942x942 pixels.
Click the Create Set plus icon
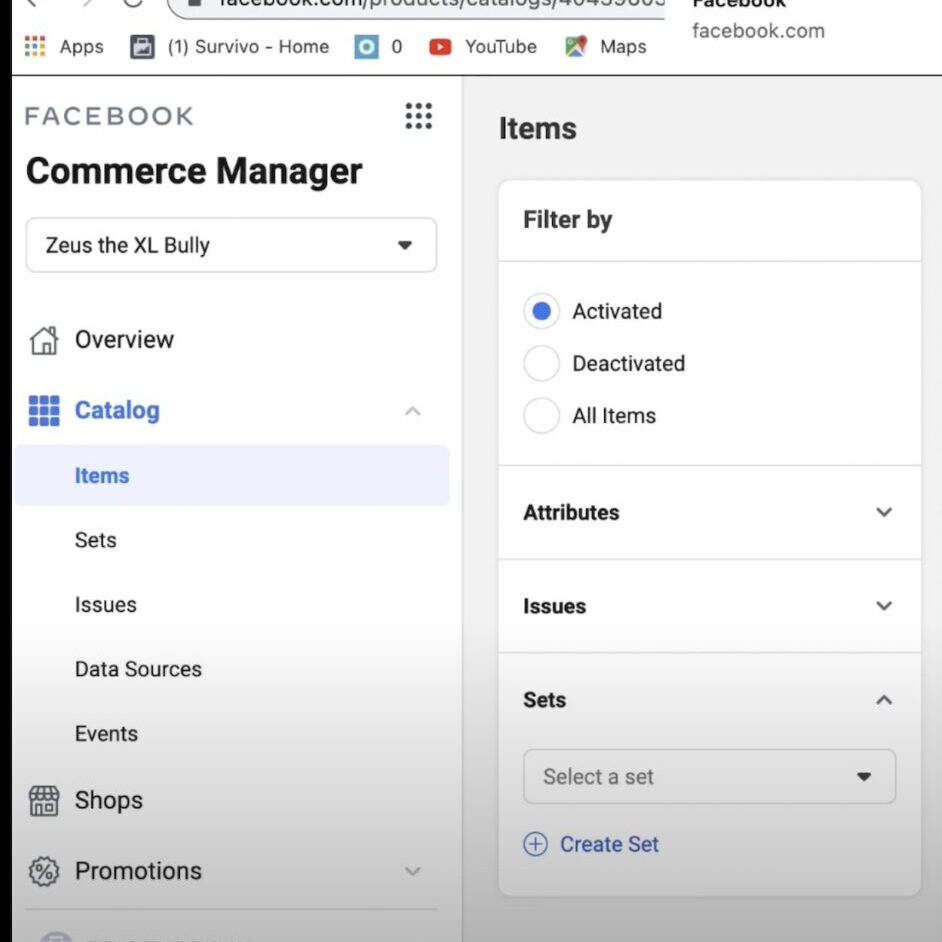pyautogui.click(x=535, y=844)
